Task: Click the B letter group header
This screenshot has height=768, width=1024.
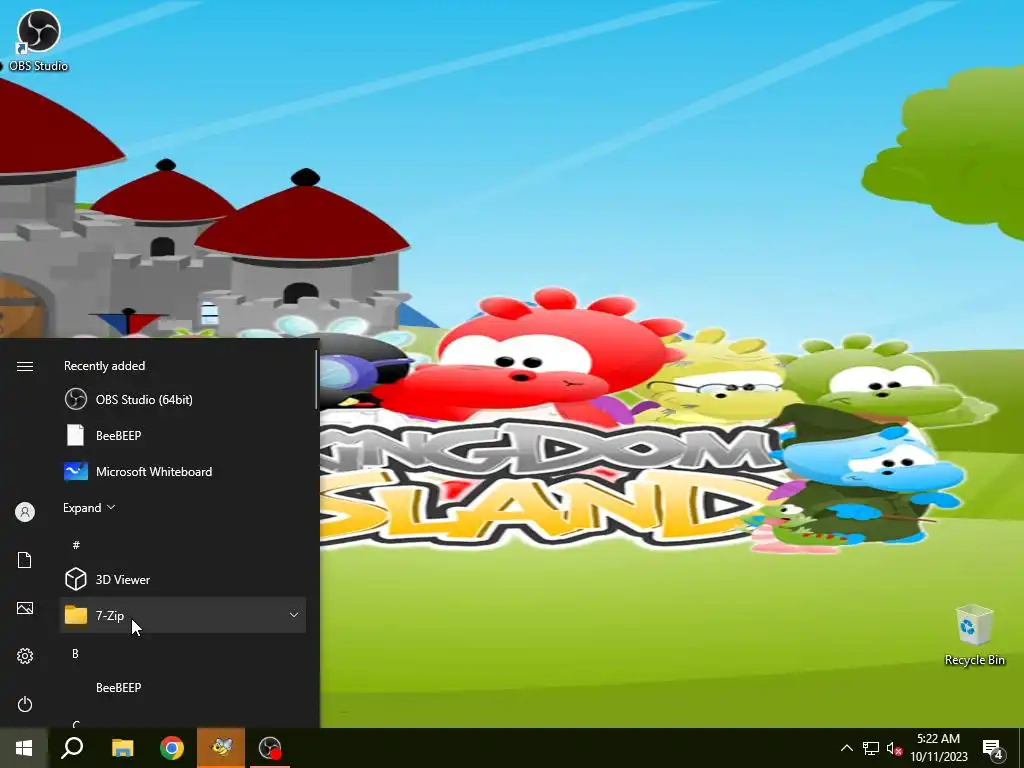Action: click(76, 653)
